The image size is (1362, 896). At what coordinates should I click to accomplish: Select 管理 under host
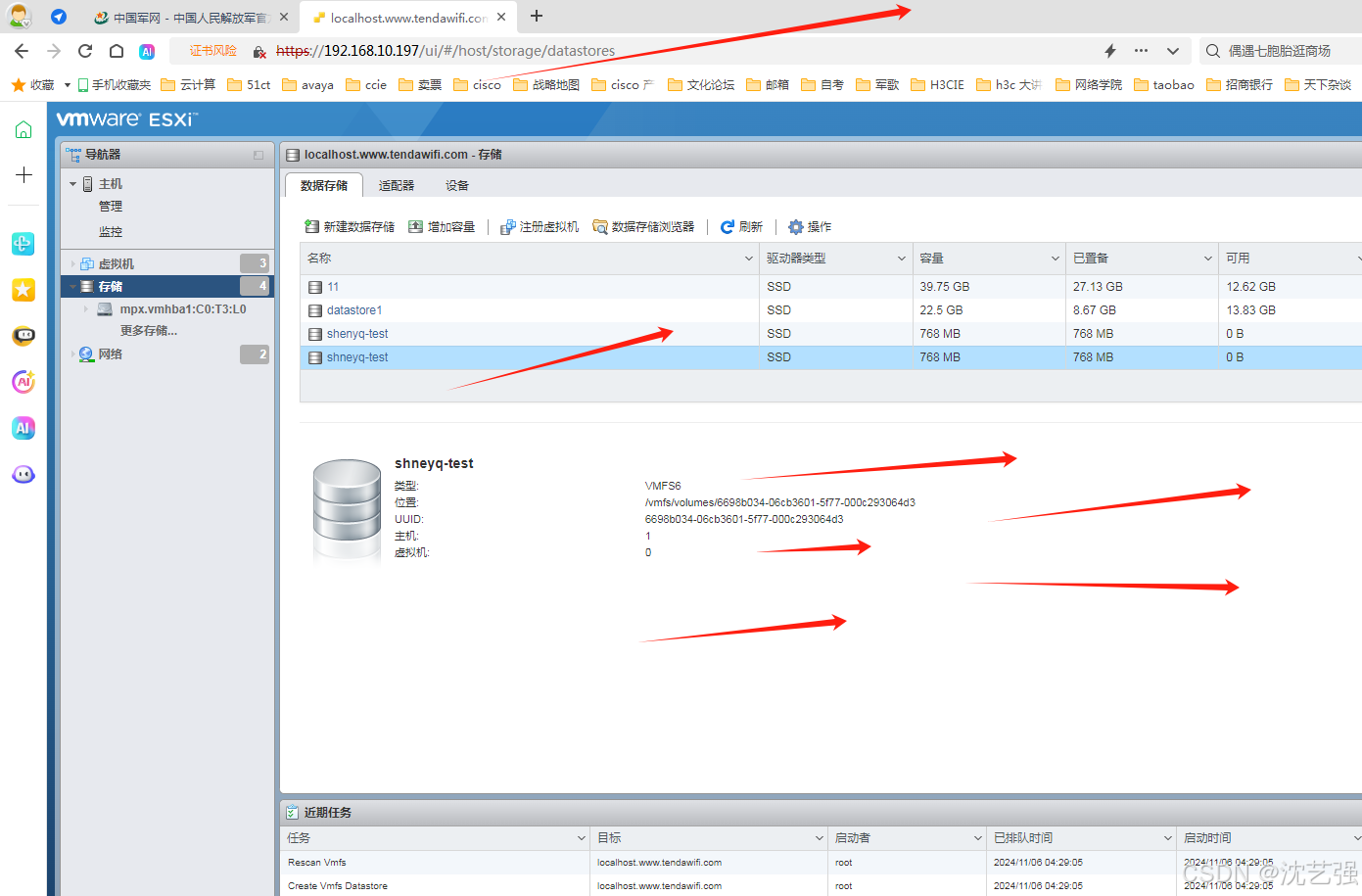[x=111, y=207]
